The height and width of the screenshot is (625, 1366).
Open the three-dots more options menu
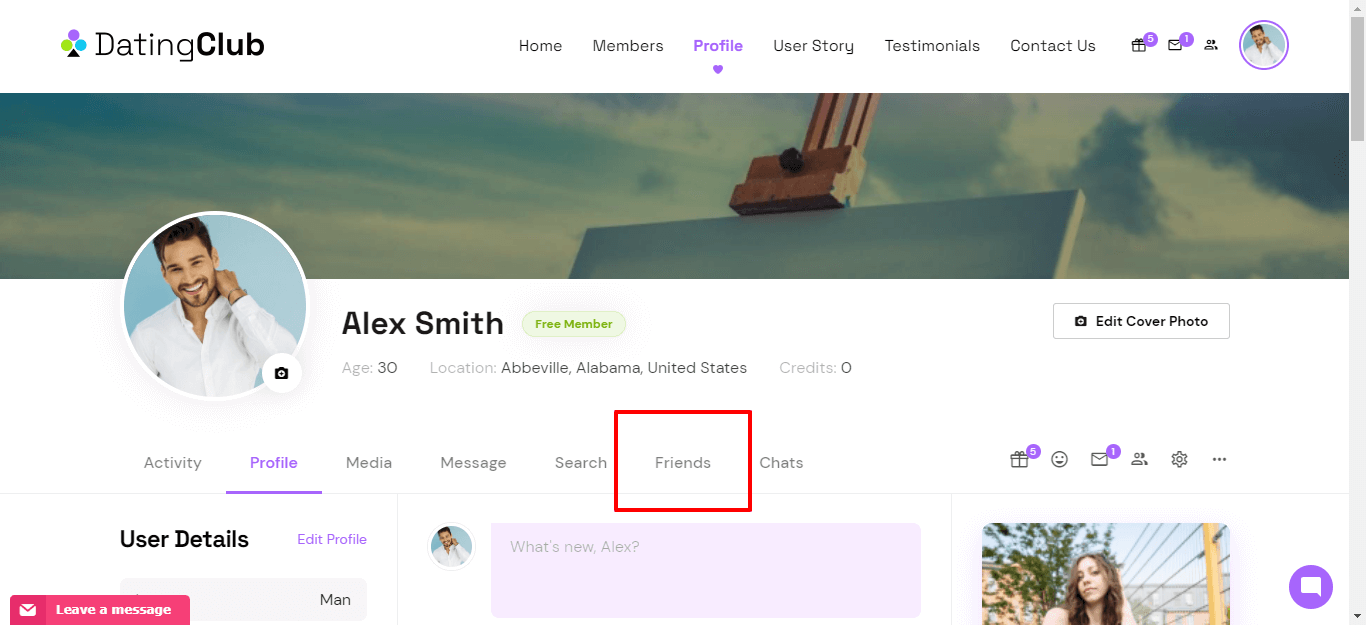coord(1219,460)
